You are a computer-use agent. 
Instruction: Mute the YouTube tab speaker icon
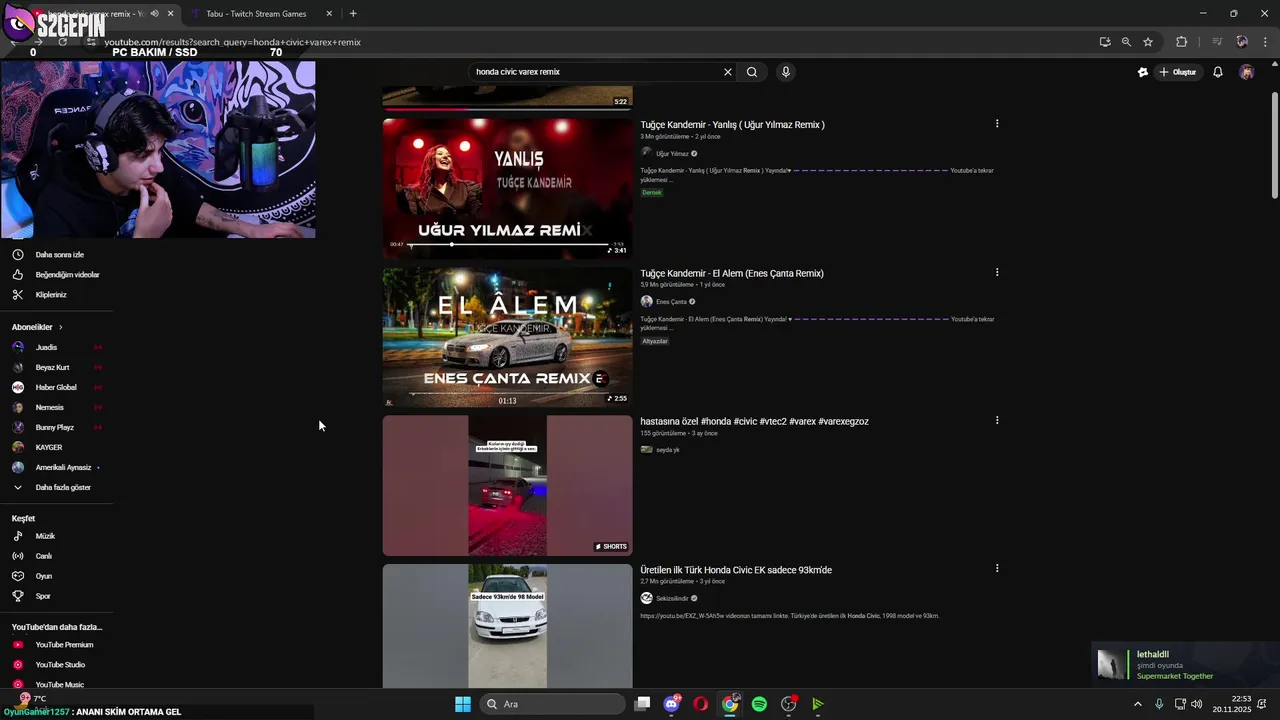tap(154, 14)
